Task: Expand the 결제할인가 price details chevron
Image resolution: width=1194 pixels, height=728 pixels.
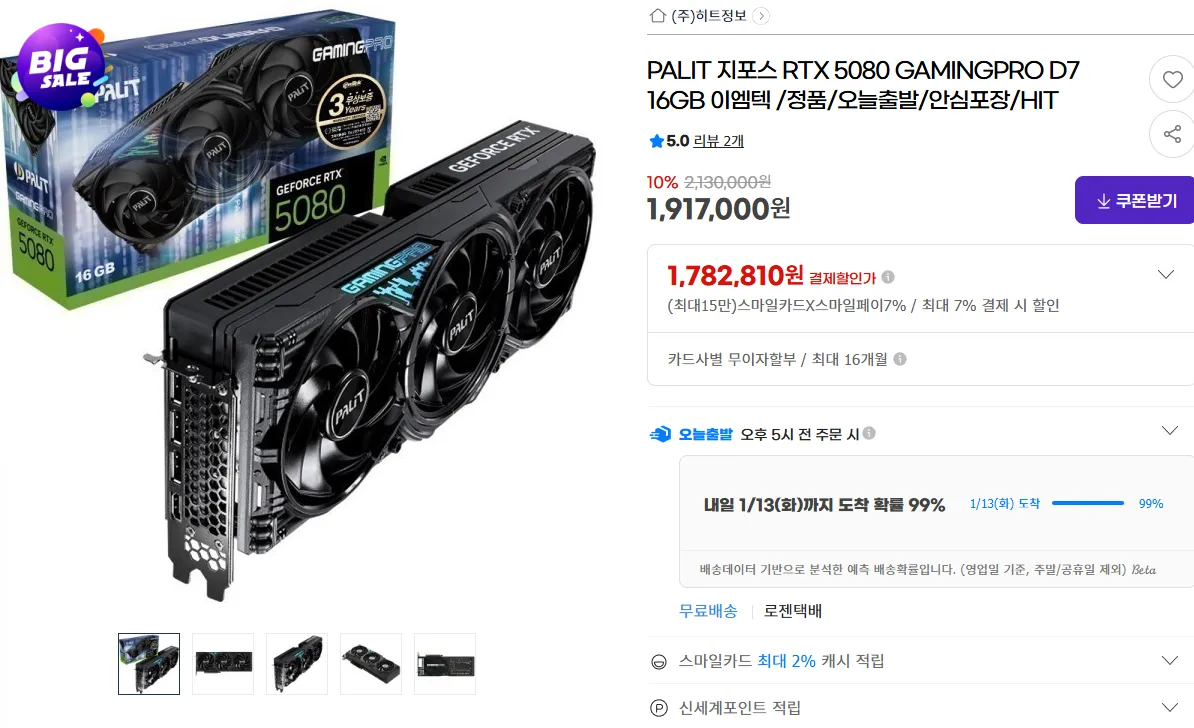Action: pyautogui.click(x=1166, y=274)
